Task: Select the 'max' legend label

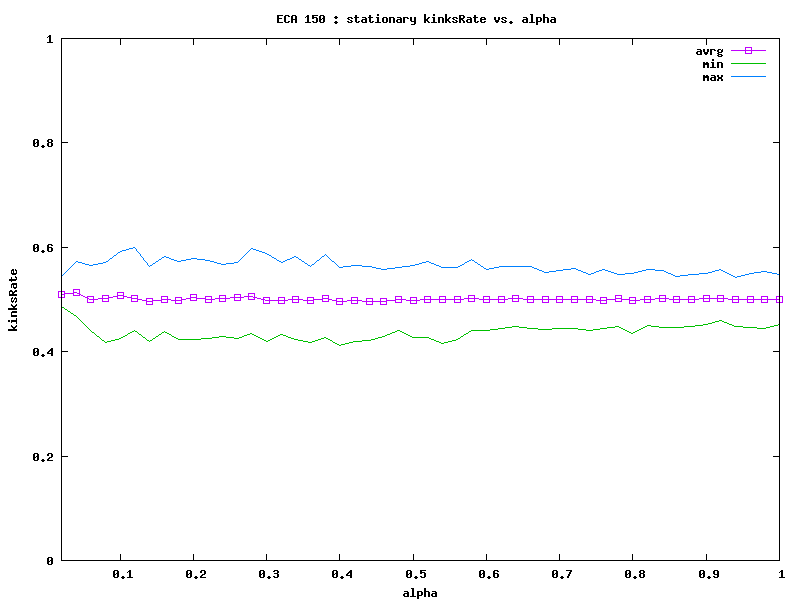Action: coord(712,77)
